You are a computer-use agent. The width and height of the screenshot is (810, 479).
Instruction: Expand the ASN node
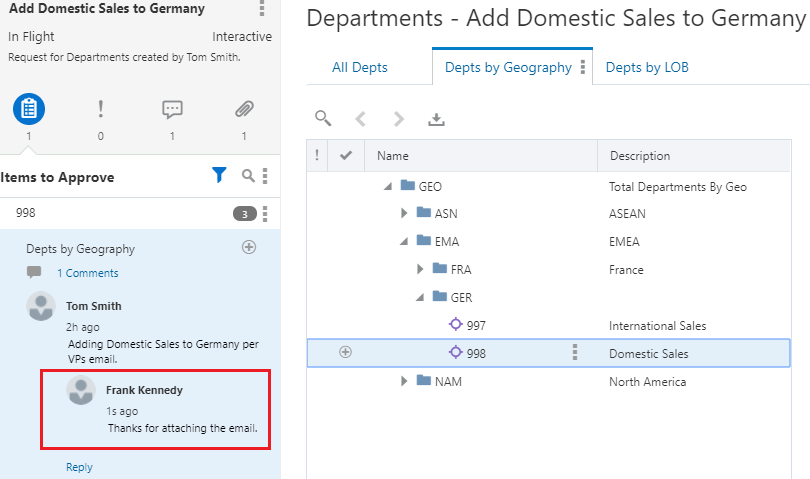pos(404,213)
